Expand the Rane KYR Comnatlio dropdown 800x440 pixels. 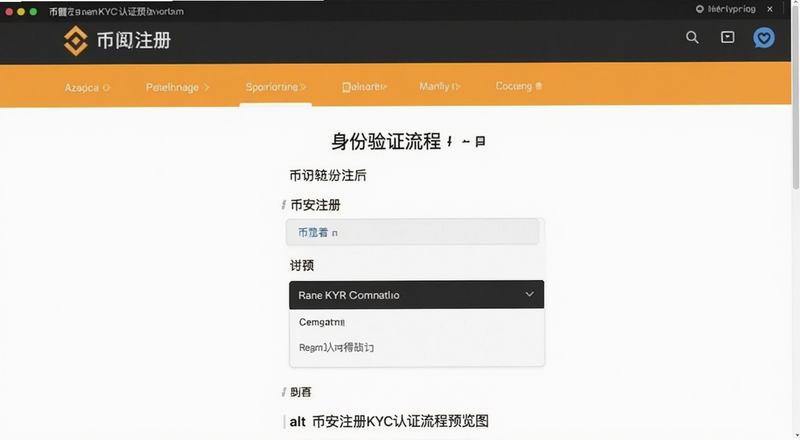[416, 295]
